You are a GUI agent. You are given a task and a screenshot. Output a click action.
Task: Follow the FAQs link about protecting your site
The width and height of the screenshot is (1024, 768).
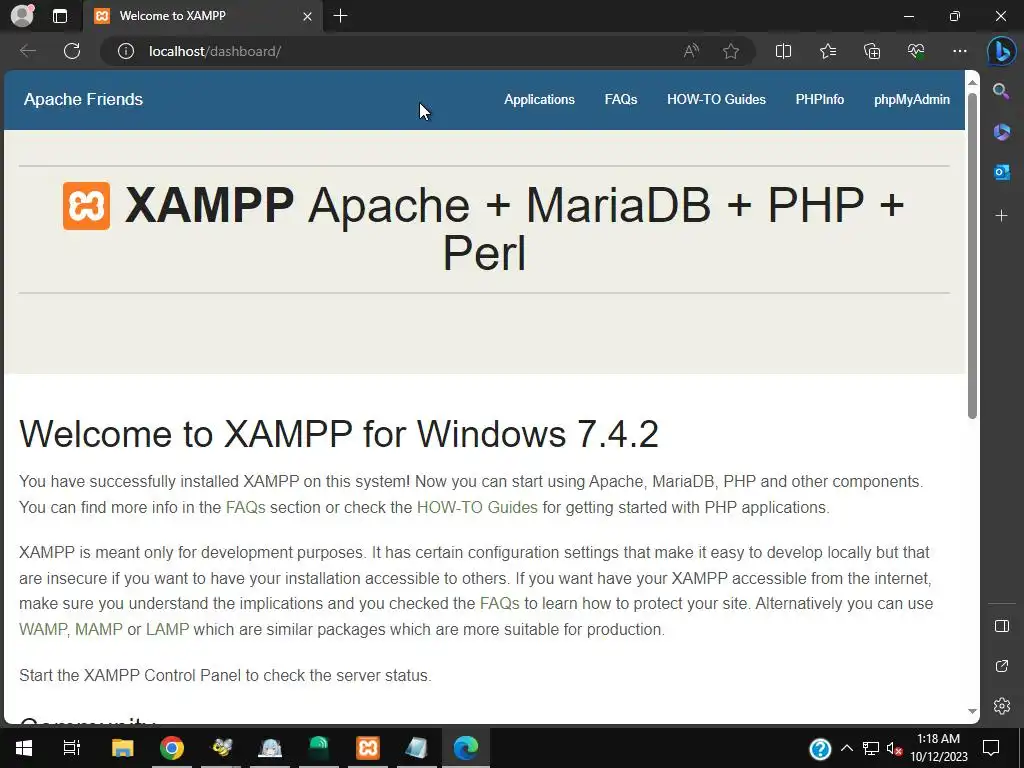pyautogui.click(x=500, y=603)
